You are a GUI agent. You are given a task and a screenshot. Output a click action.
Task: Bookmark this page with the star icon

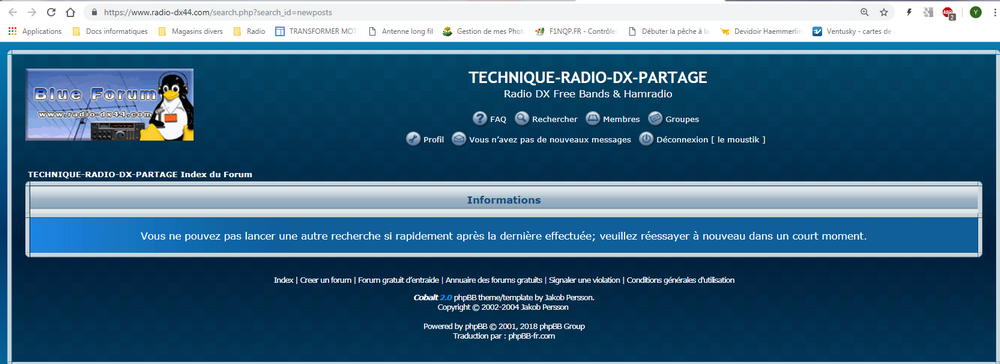(884, 12)
